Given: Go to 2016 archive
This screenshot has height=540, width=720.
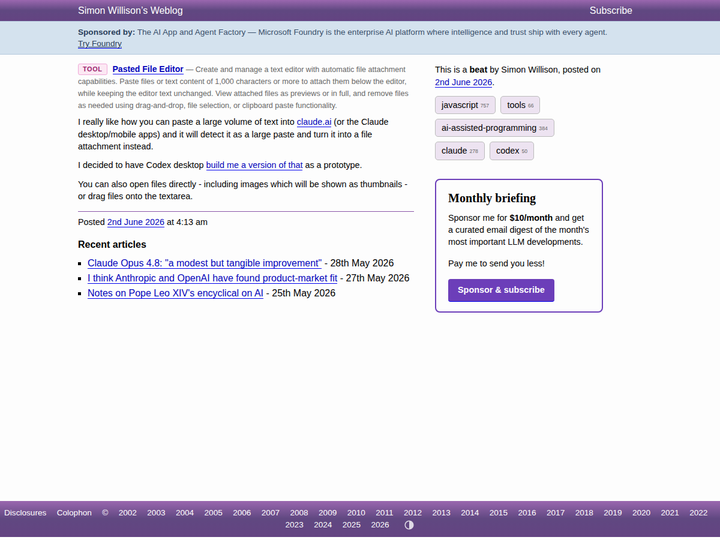Looking at the screenshot, I should (x=527, y=512).
